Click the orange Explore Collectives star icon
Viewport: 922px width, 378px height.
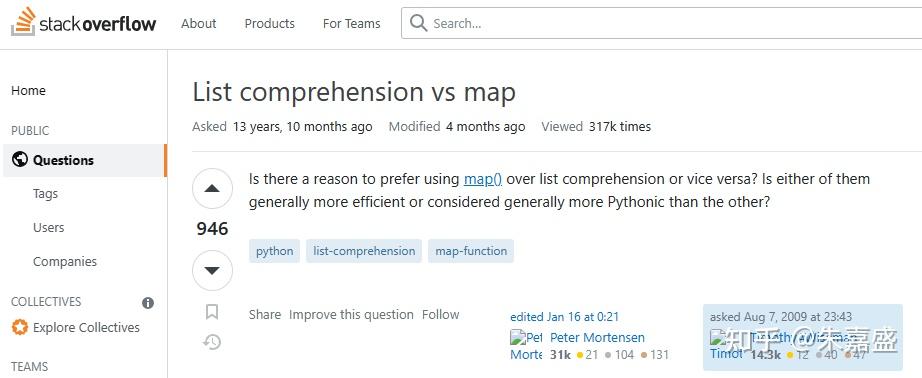(x=20, y=327)
